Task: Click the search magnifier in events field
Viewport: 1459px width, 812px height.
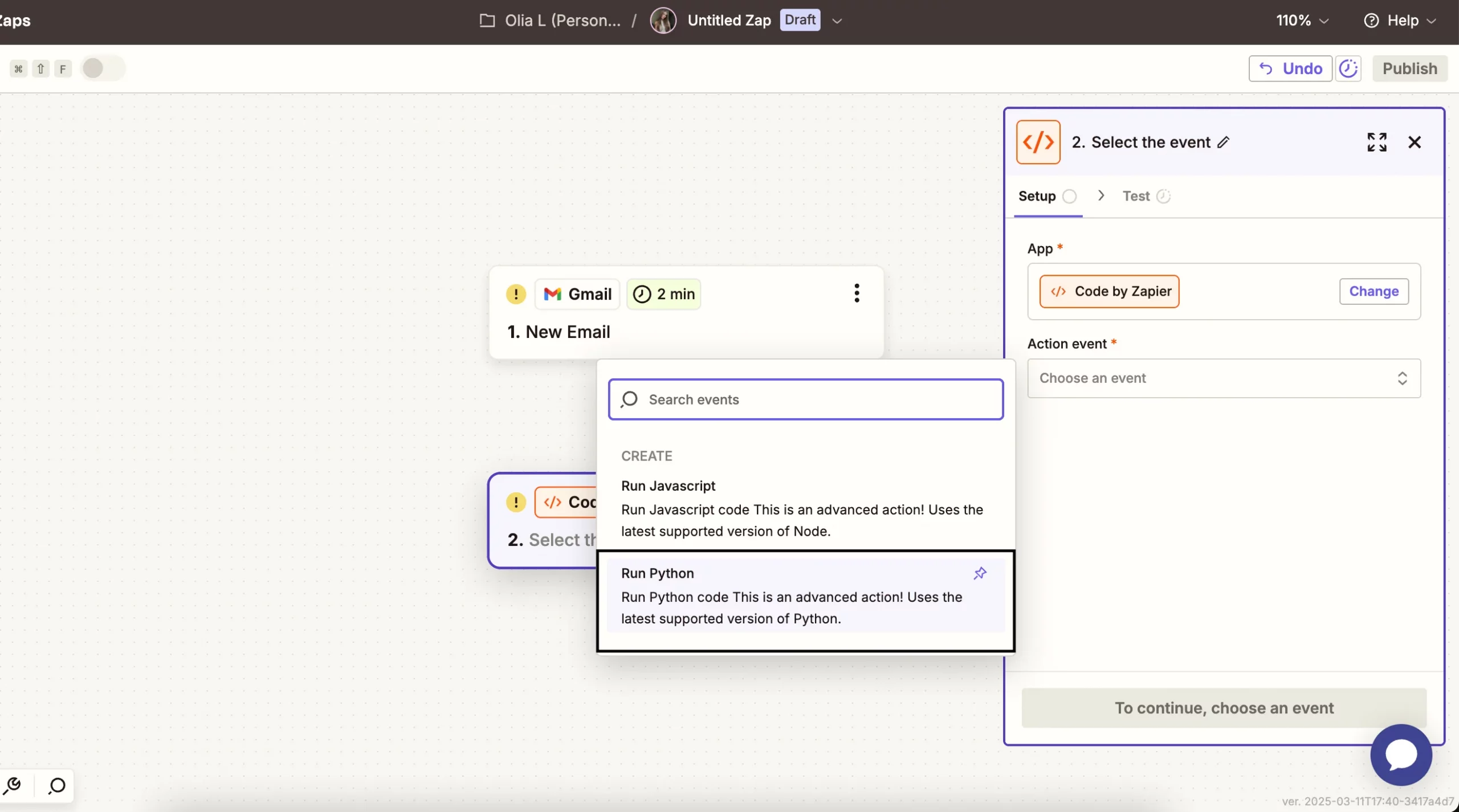Action: (629, 399)
